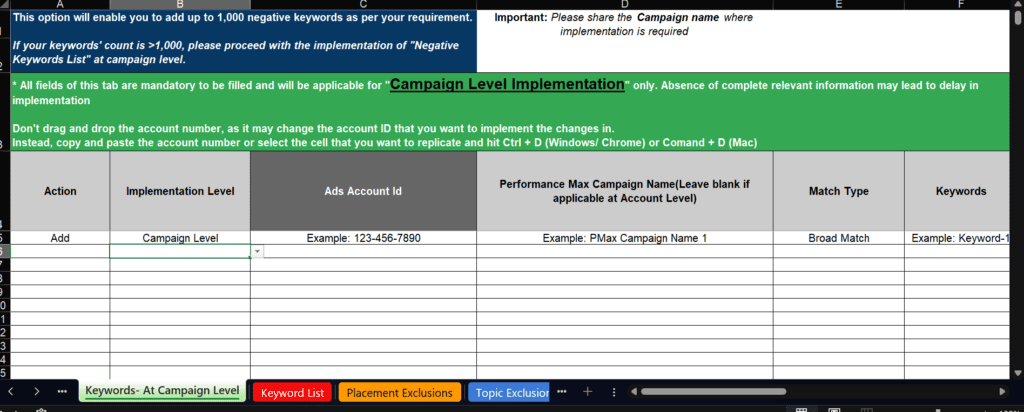Select empty Ads Account Id cell under example
Image resolution: width=1024 pixels, height=412 pixels.
[363, 251]
